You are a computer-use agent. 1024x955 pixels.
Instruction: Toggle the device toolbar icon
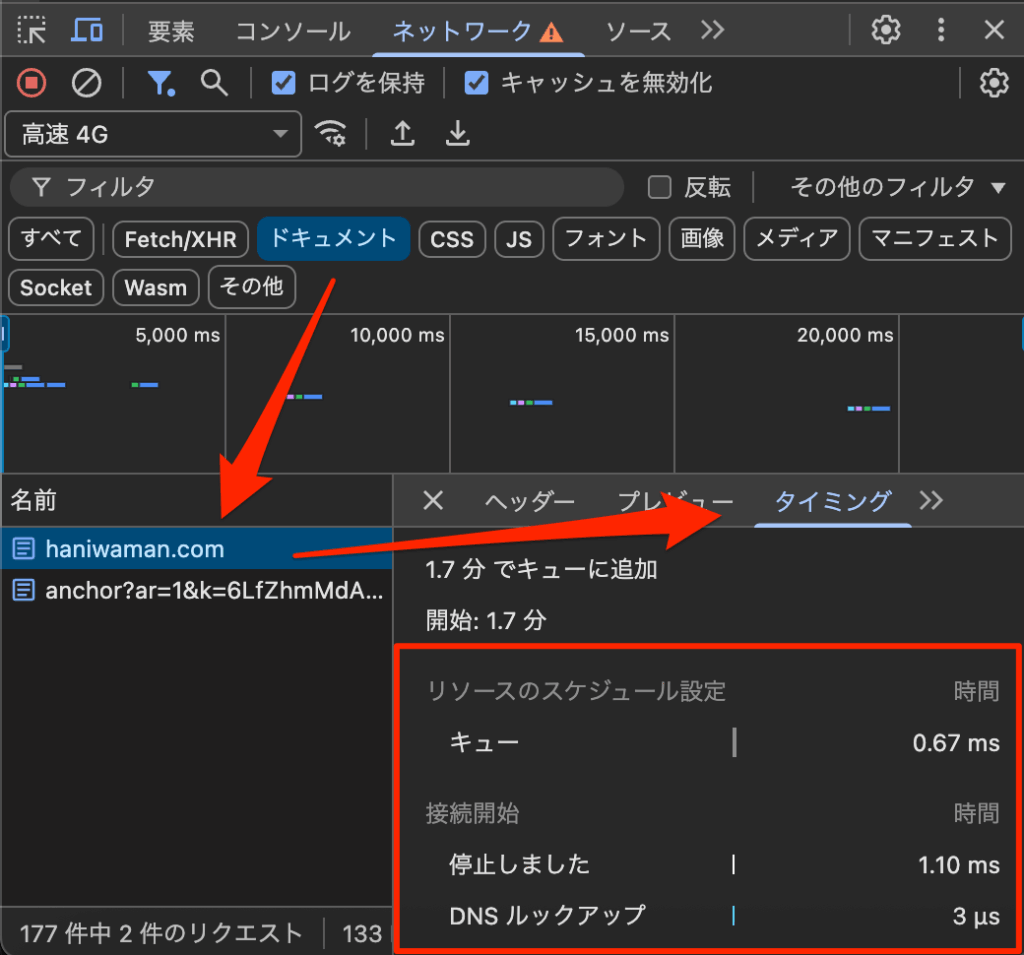point(87,31)
